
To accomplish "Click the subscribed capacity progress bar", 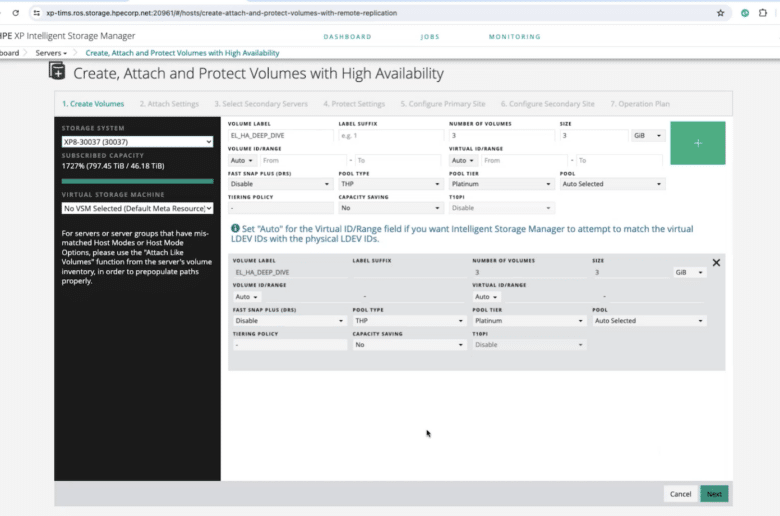I will pyautogui.click(x=137, y=181).
